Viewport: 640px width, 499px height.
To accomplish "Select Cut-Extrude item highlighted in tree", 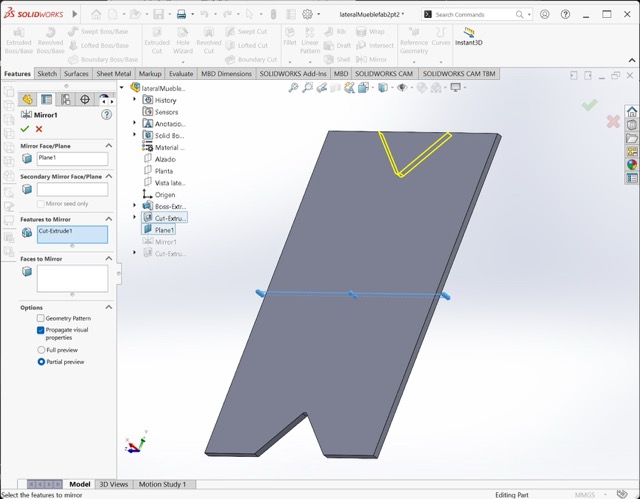I will pyautogui.click(x=164, y=218).
